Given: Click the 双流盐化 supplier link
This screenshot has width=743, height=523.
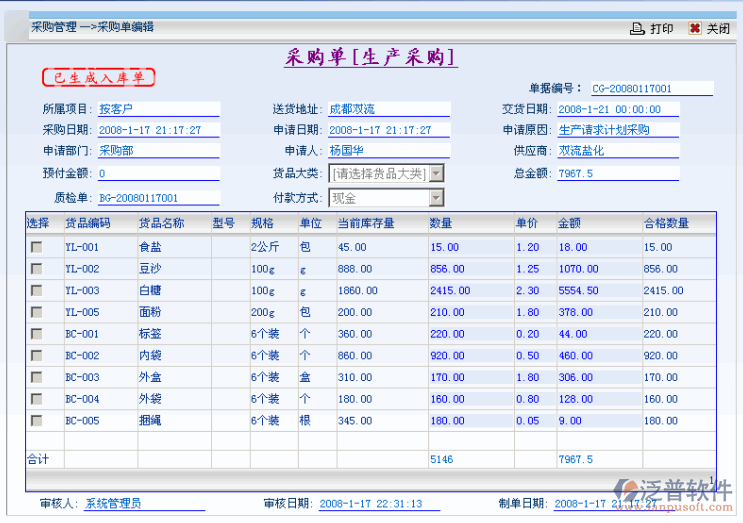Looking at the screenshot, I should pyautogui.click(x=580, y=151).
